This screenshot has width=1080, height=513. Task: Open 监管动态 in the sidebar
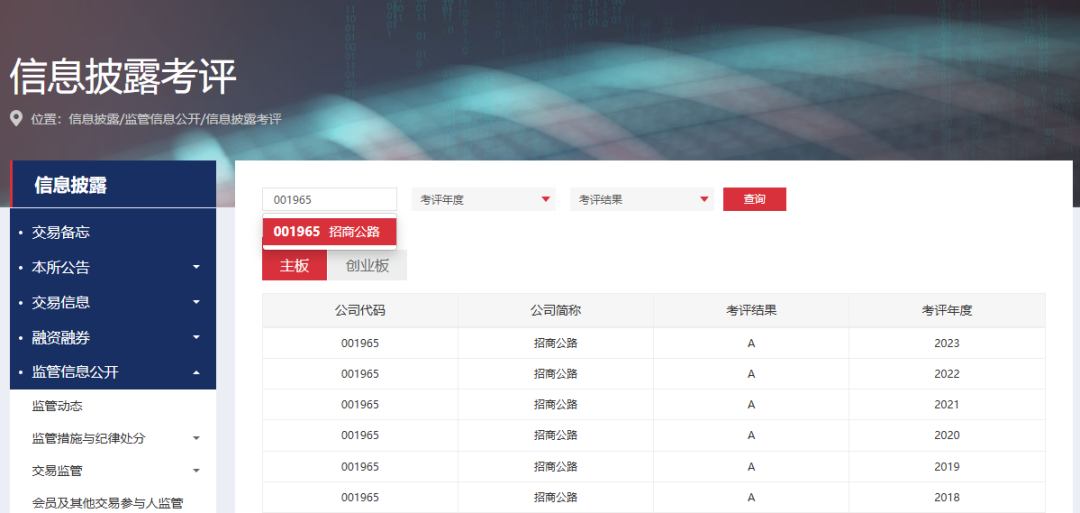pos(57,406)
